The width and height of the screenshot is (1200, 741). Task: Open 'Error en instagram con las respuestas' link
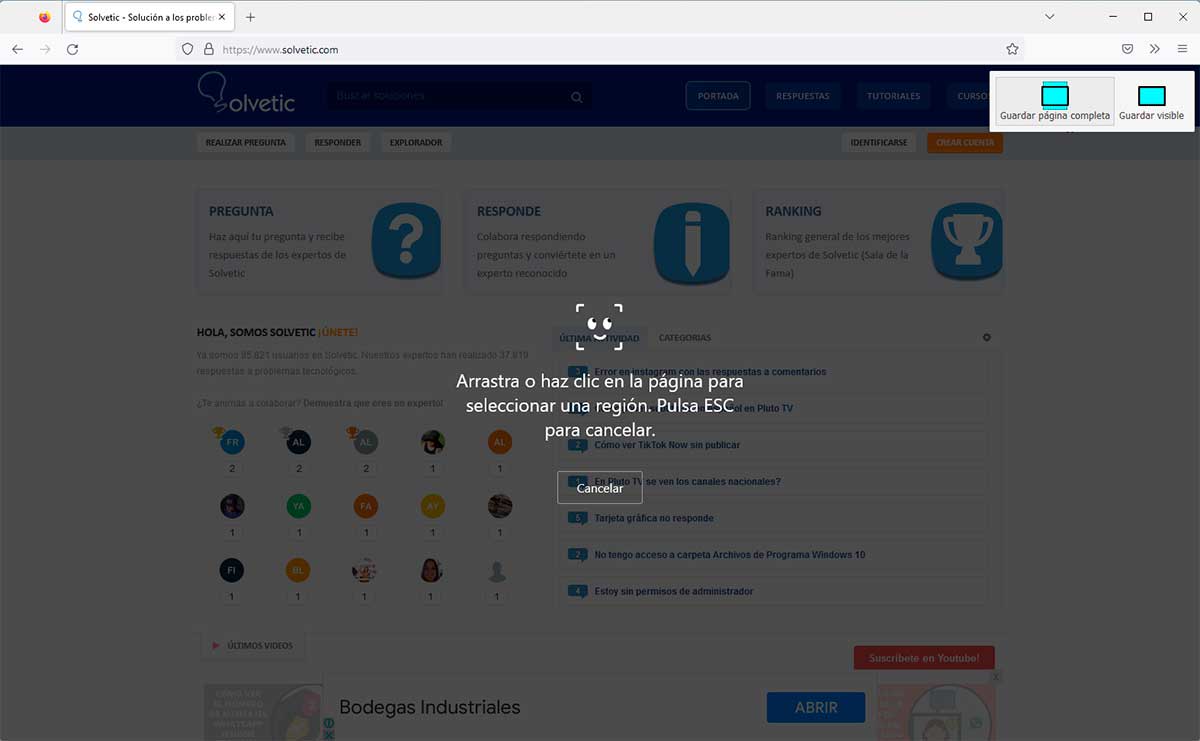pyautogui.click(x=710, y=372)
